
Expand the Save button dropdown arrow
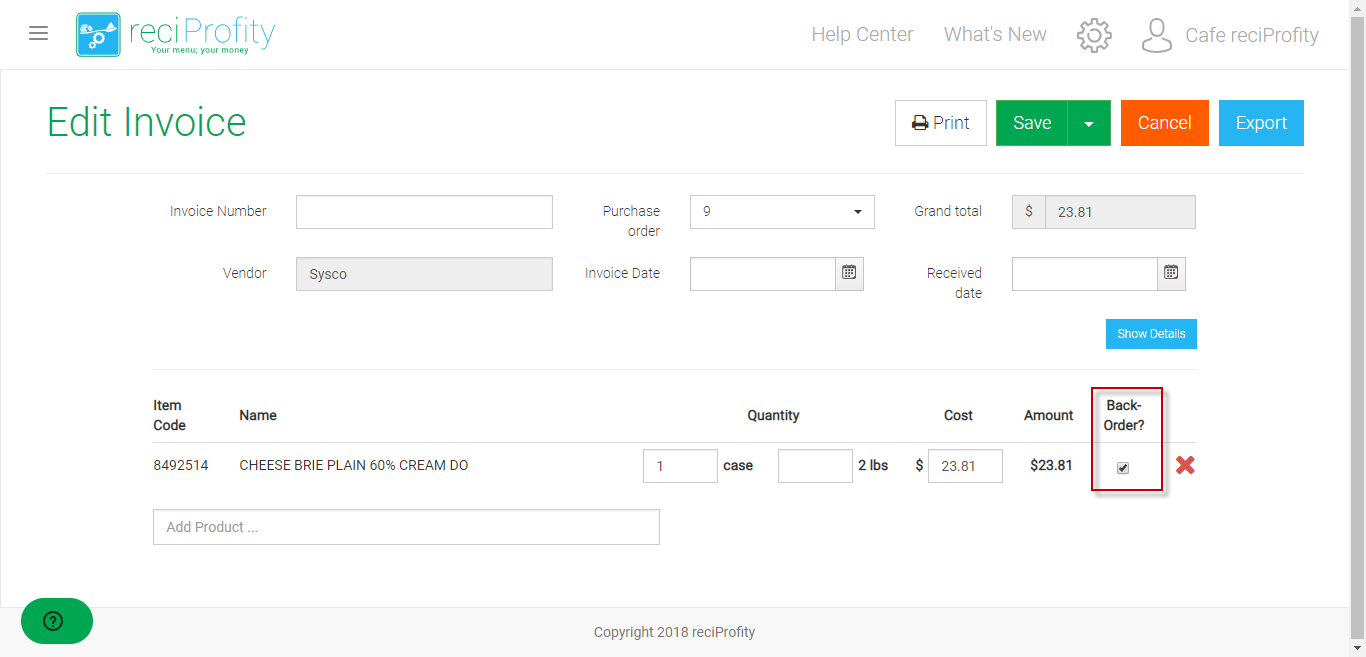click(1089, 123)
